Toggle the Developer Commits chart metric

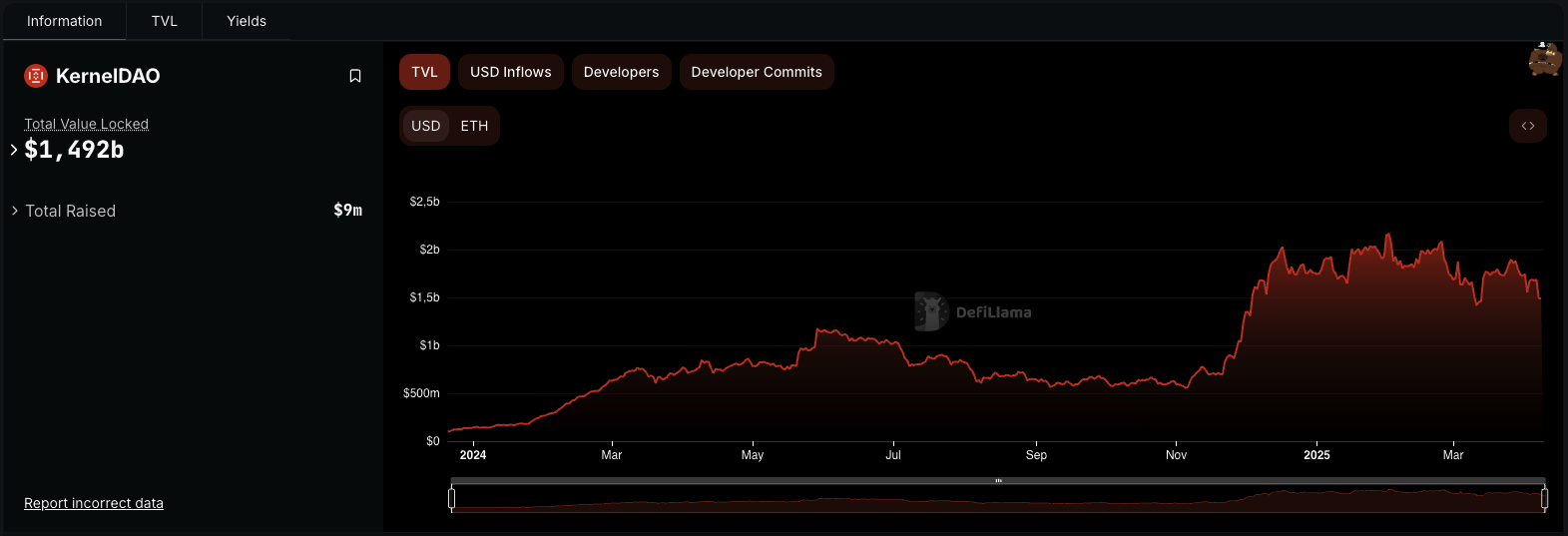point(757,72)
